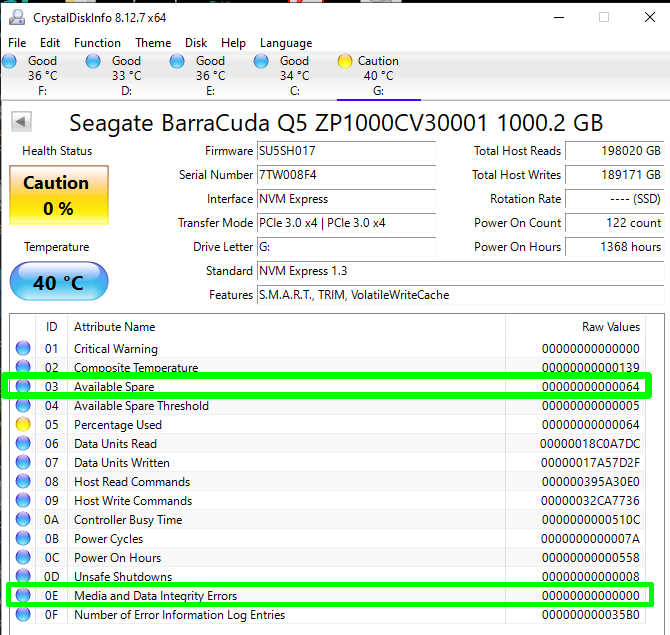This screenshot has height=635, width=670.
Task: Click status orb of Available Spare Threshold row
Action: click(23, 406)
